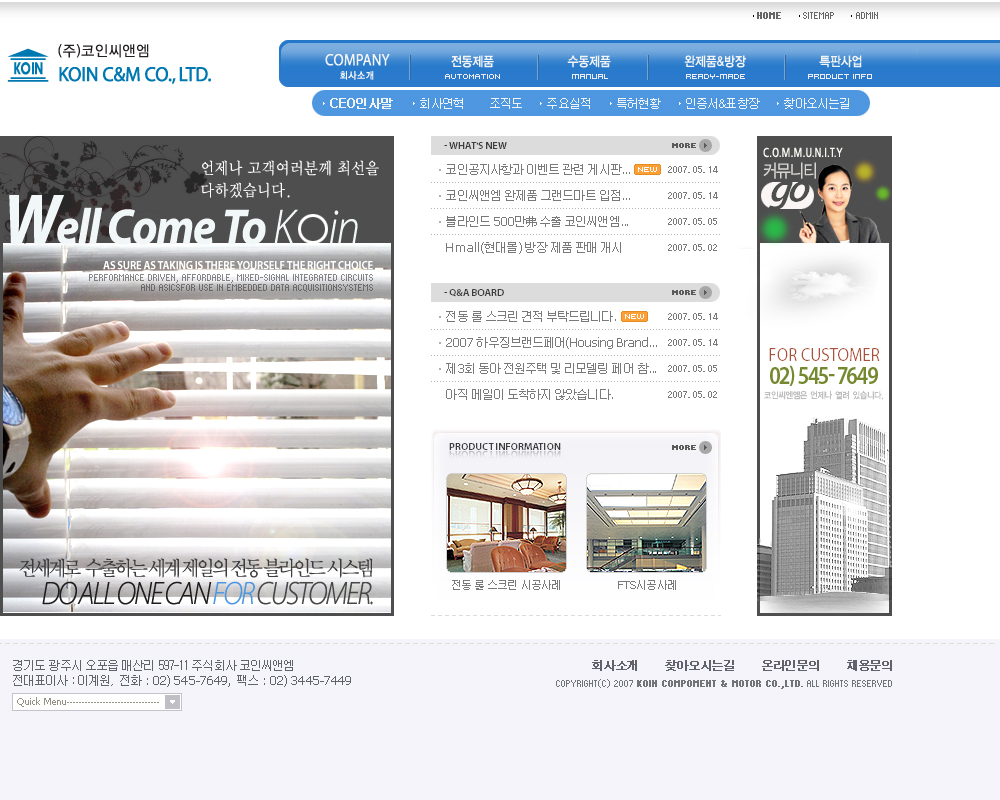Image resolution: width=1000 pixels, height=800 pixels.
Task: Select the COMPANY 회사소개 main menu
Action: [x=356, y=66]
